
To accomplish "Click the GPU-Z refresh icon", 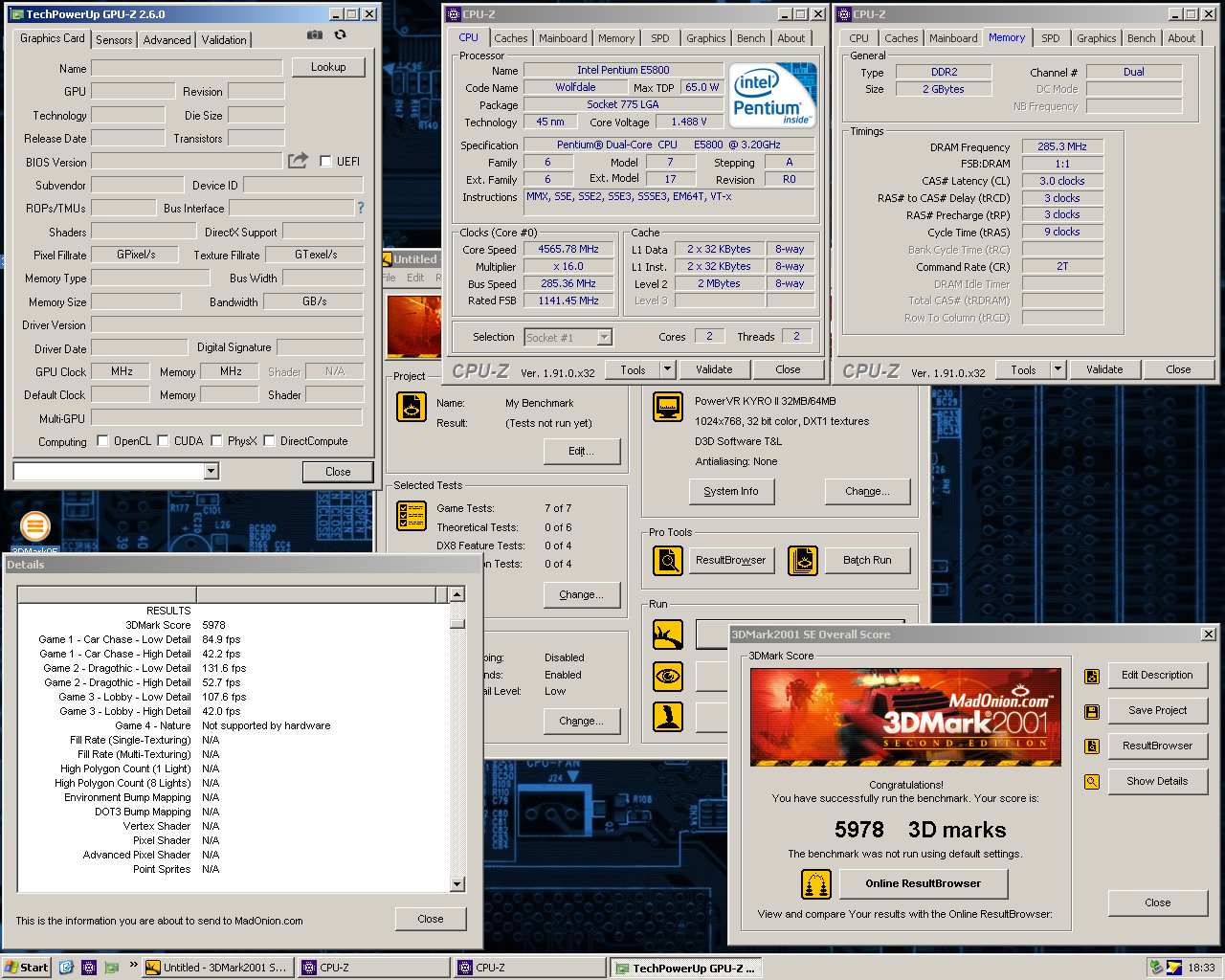I will 340,34.
